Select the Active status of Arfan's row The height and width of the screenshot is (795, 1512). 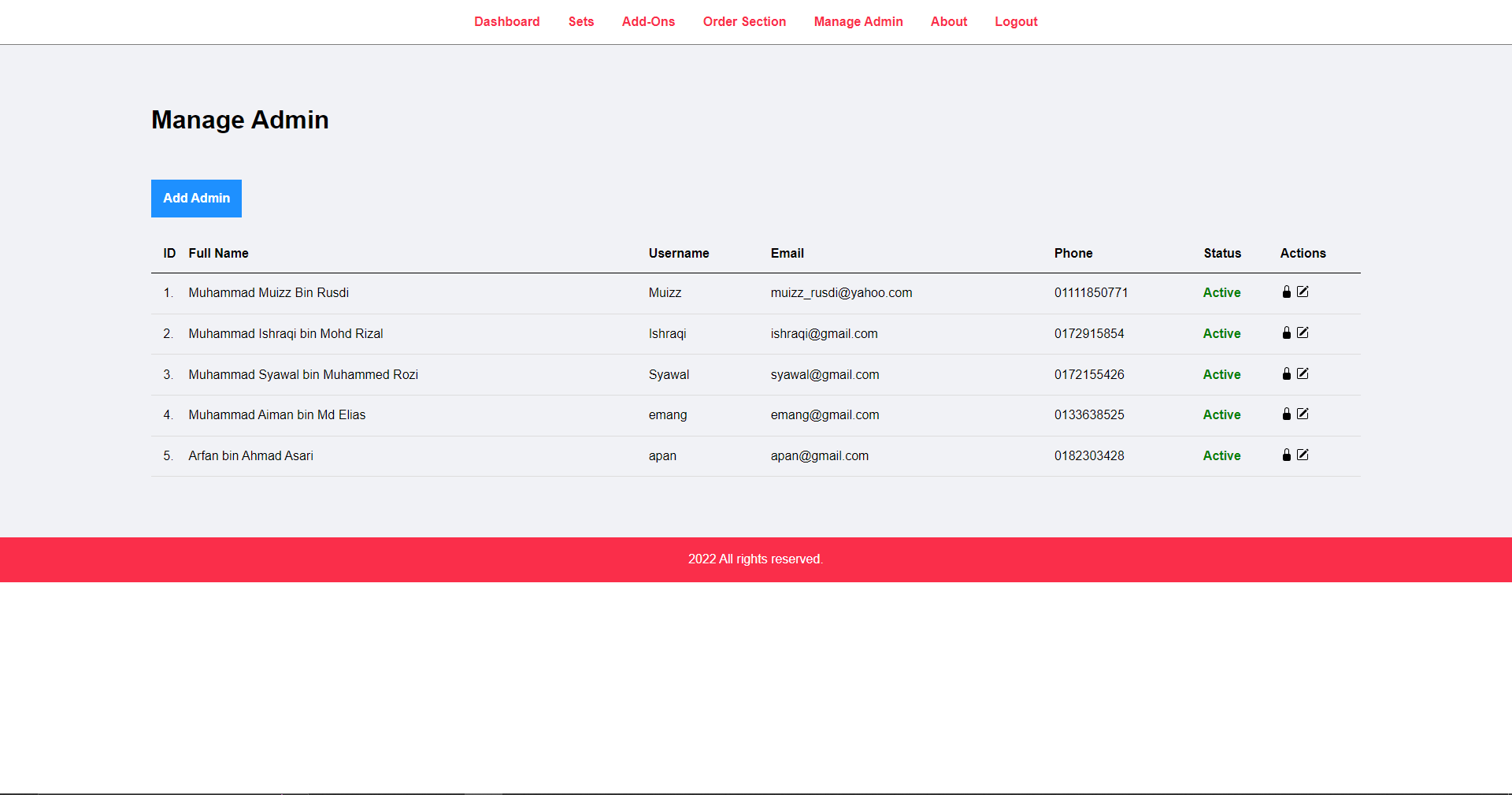coord(1221,455)
